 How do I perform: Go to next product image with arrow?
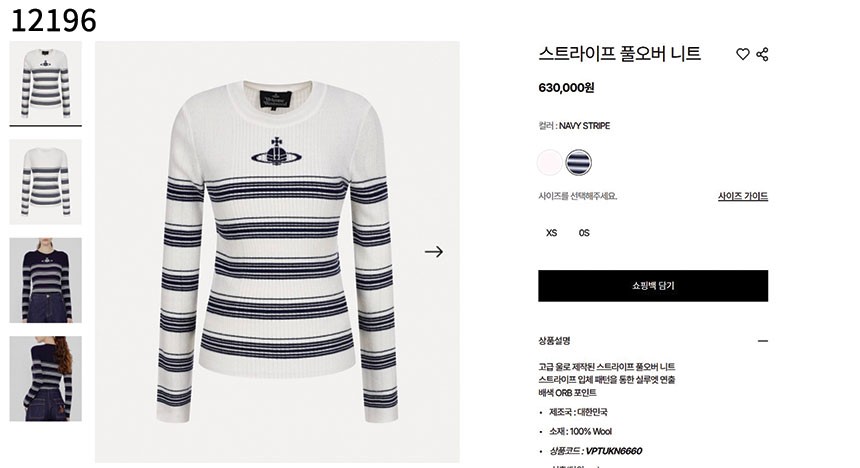point(434,252)
